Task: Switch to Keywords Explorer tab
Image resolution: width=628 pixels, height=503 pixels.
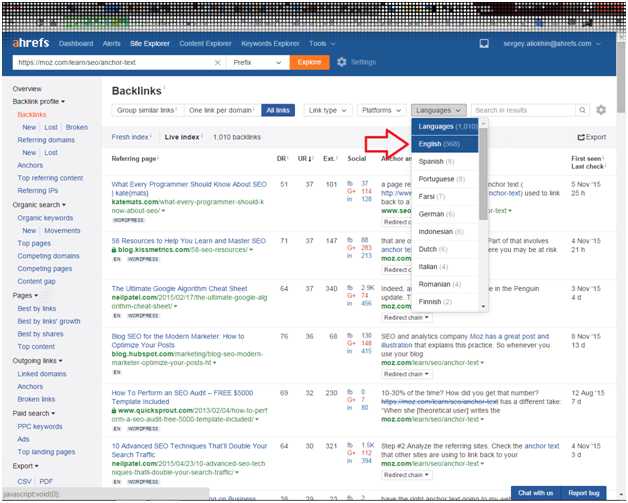Action: 270,44
